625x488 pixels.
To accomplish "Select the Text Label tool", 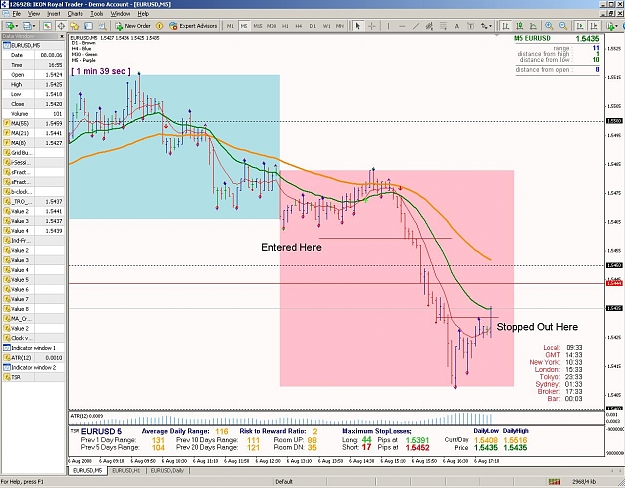I will (470, 26).
